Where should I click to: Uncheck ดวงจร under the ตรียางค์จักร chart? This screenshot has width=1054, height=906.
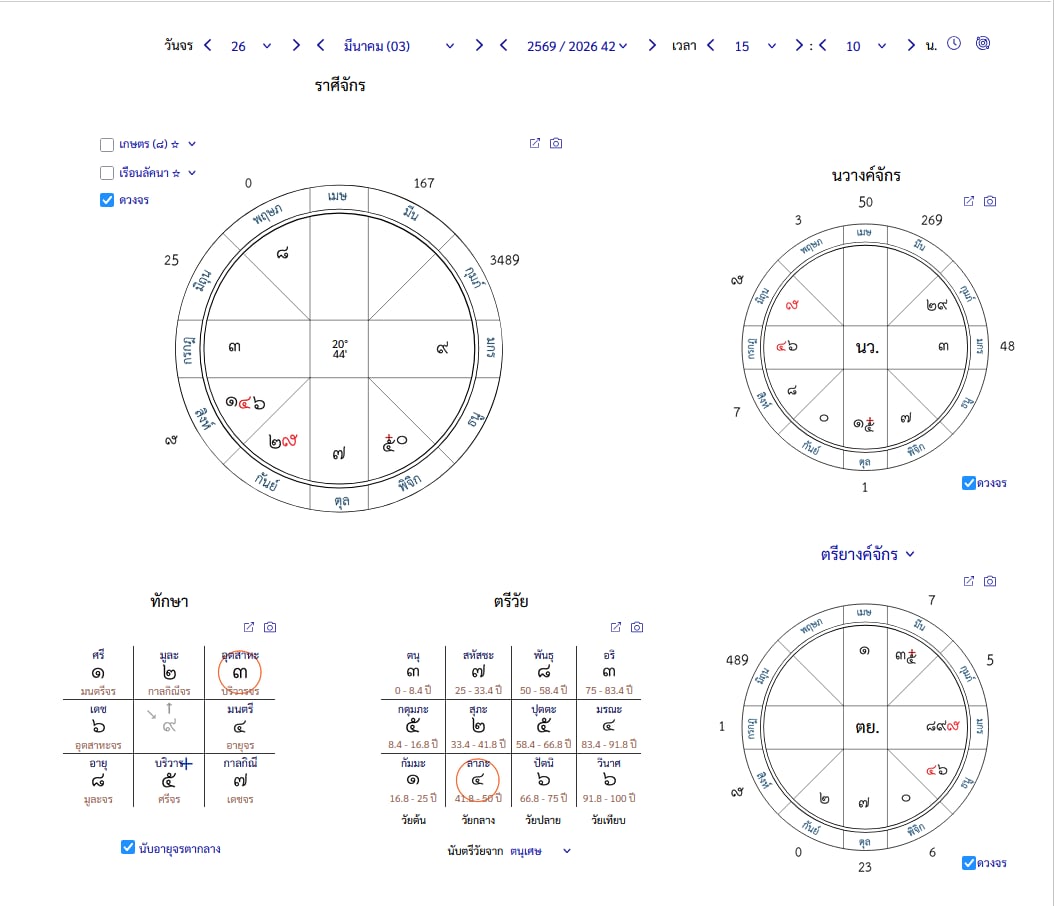point(969,863)
